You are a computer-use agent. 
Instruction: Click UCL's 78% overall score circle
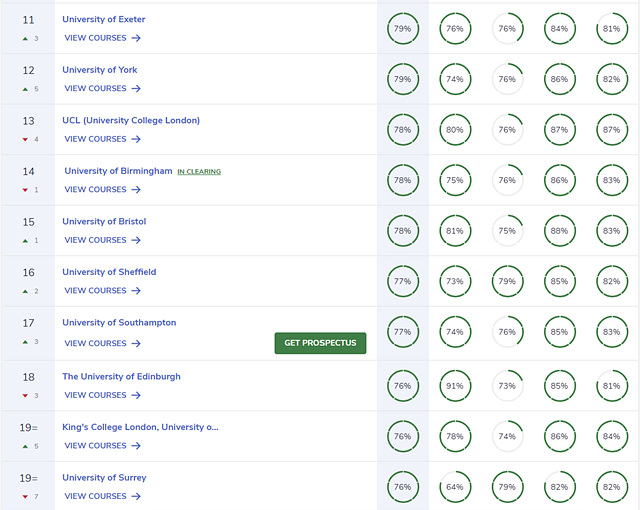pos(403,130)
